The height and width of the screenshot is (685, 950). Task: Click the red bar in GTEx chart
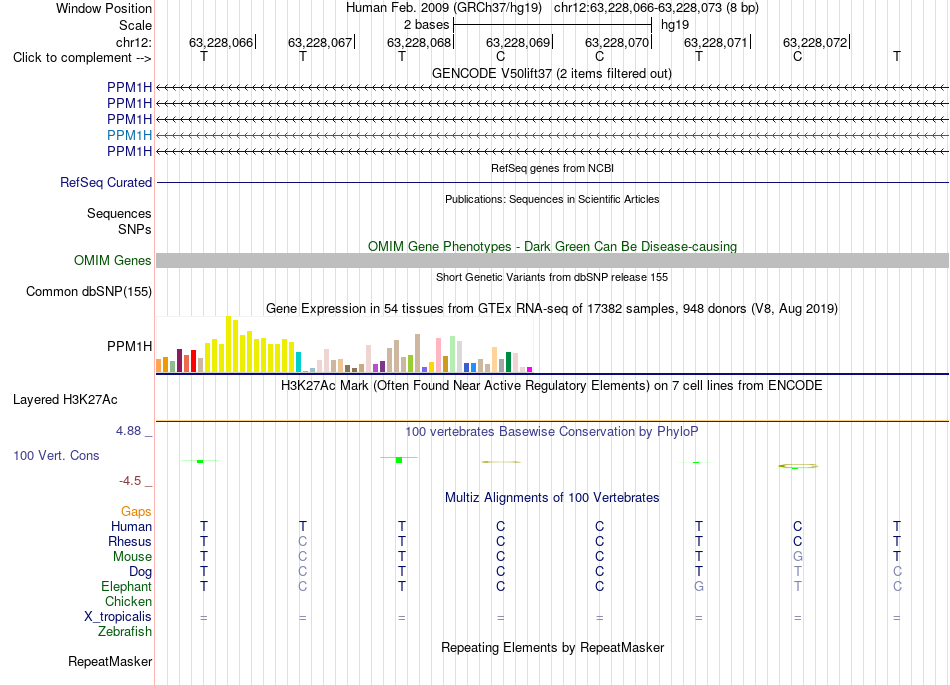coord(193,361)
